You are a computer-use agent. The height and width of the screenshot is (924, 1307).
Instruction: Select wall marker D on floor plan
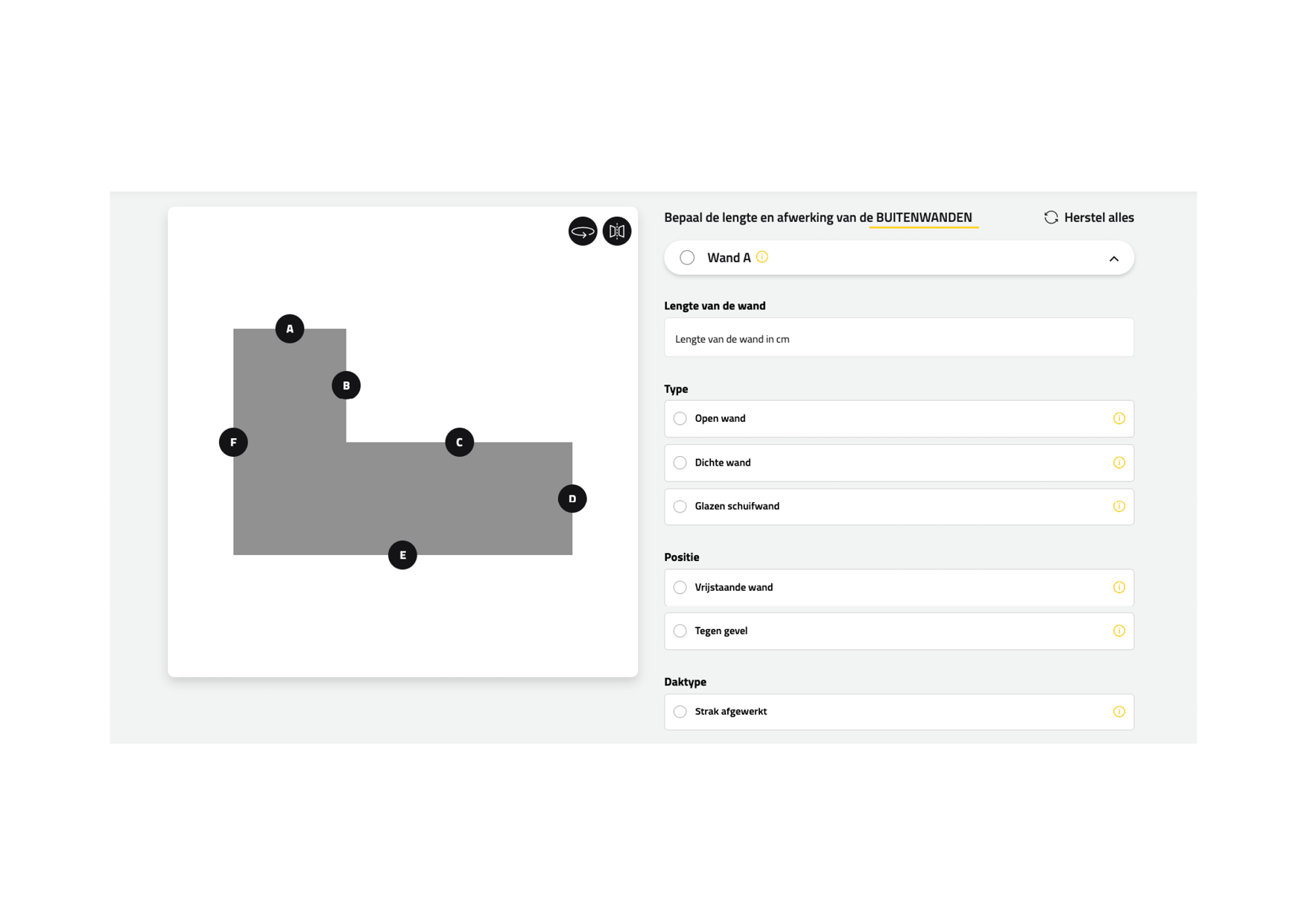(572, 499)
